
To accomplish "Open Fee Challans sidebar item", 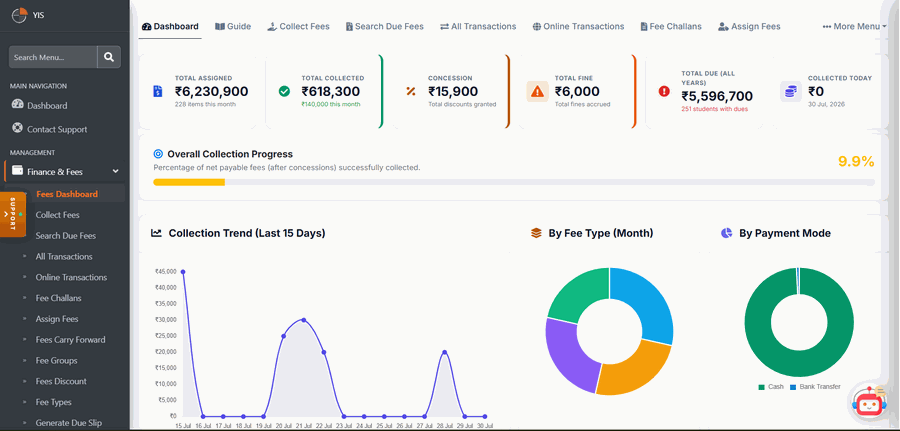I will click(x=59, y=298).
